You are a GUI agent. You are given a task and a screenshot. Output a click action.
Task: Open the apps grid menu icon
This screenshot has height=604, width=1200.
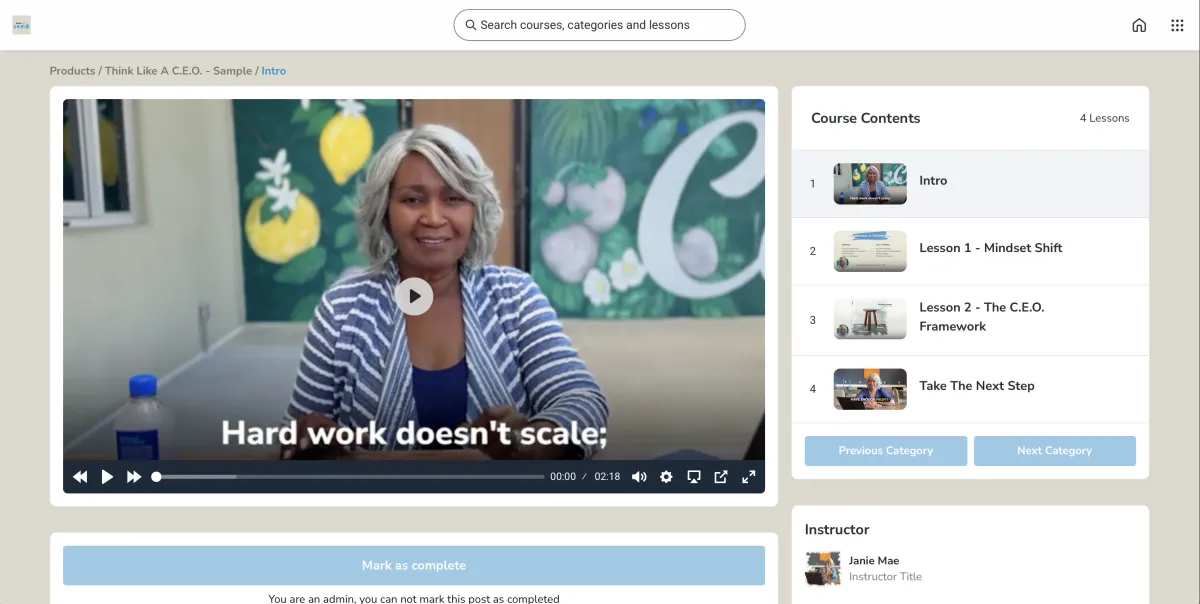point(1177,25)
